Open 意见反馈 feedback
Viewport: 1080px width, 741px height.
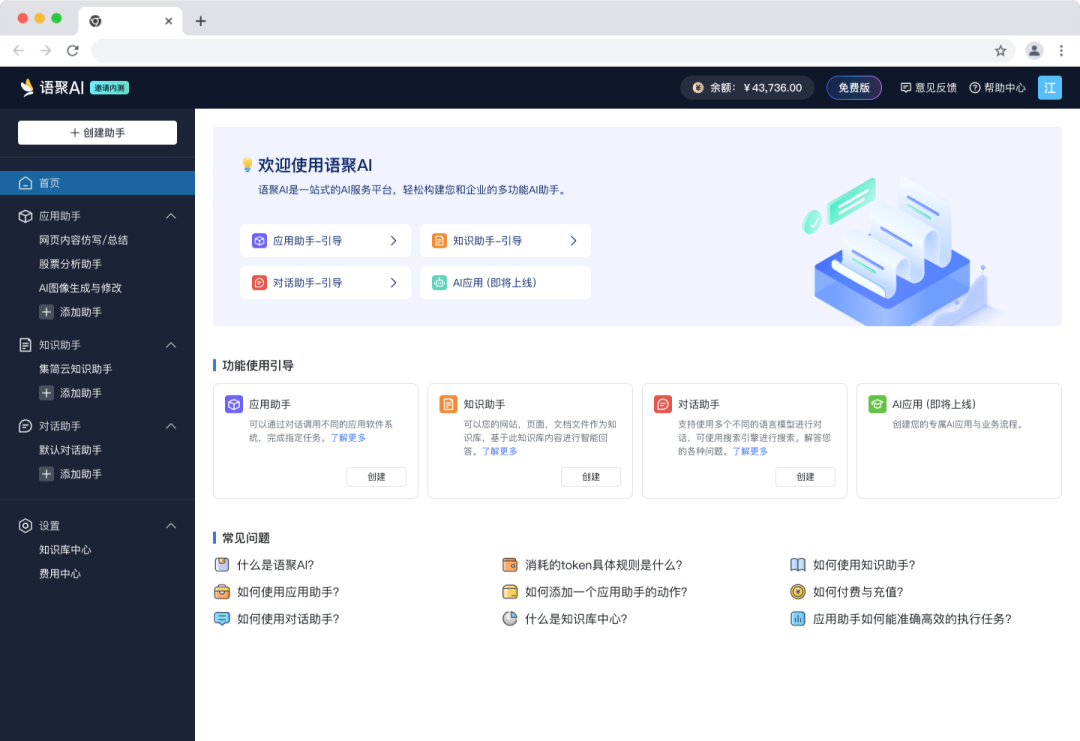(928, 88)
